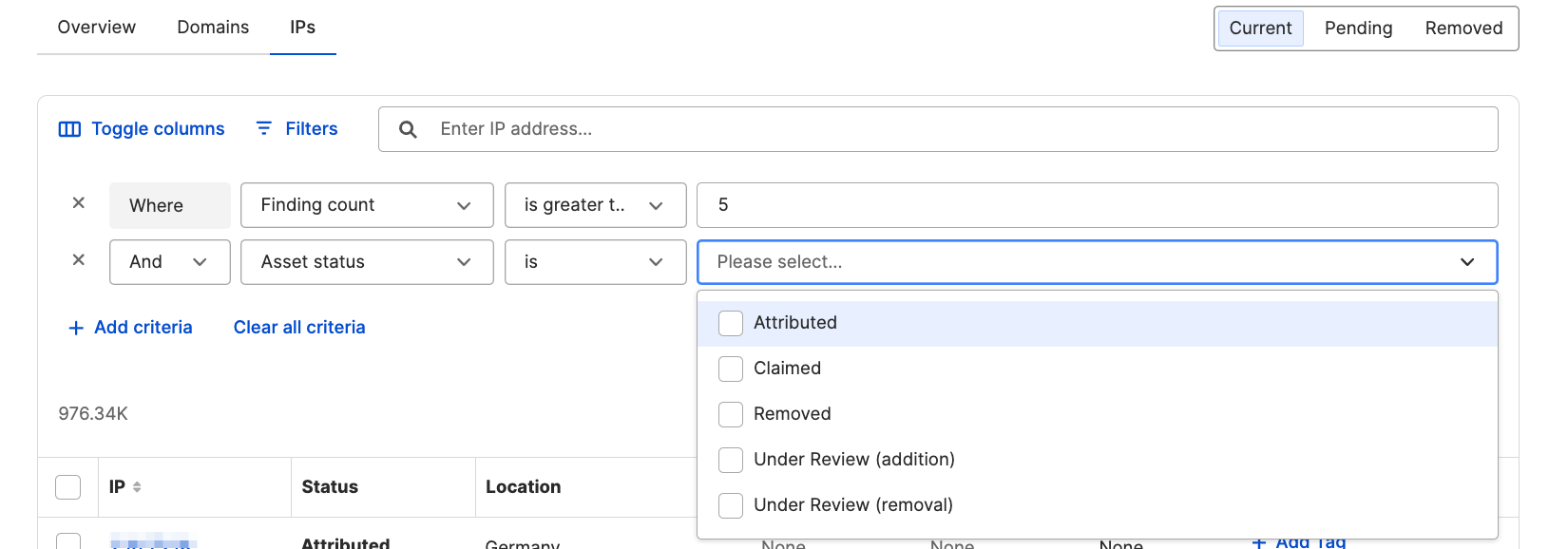This screenshot has width=1568, height=549.
Task: Click the Toggle columns icon
Action: (69, 129)
